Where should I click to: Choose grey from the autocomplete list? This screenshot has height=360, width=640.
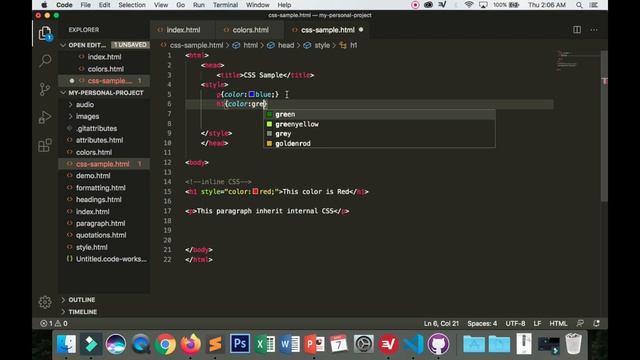(380, 134)
